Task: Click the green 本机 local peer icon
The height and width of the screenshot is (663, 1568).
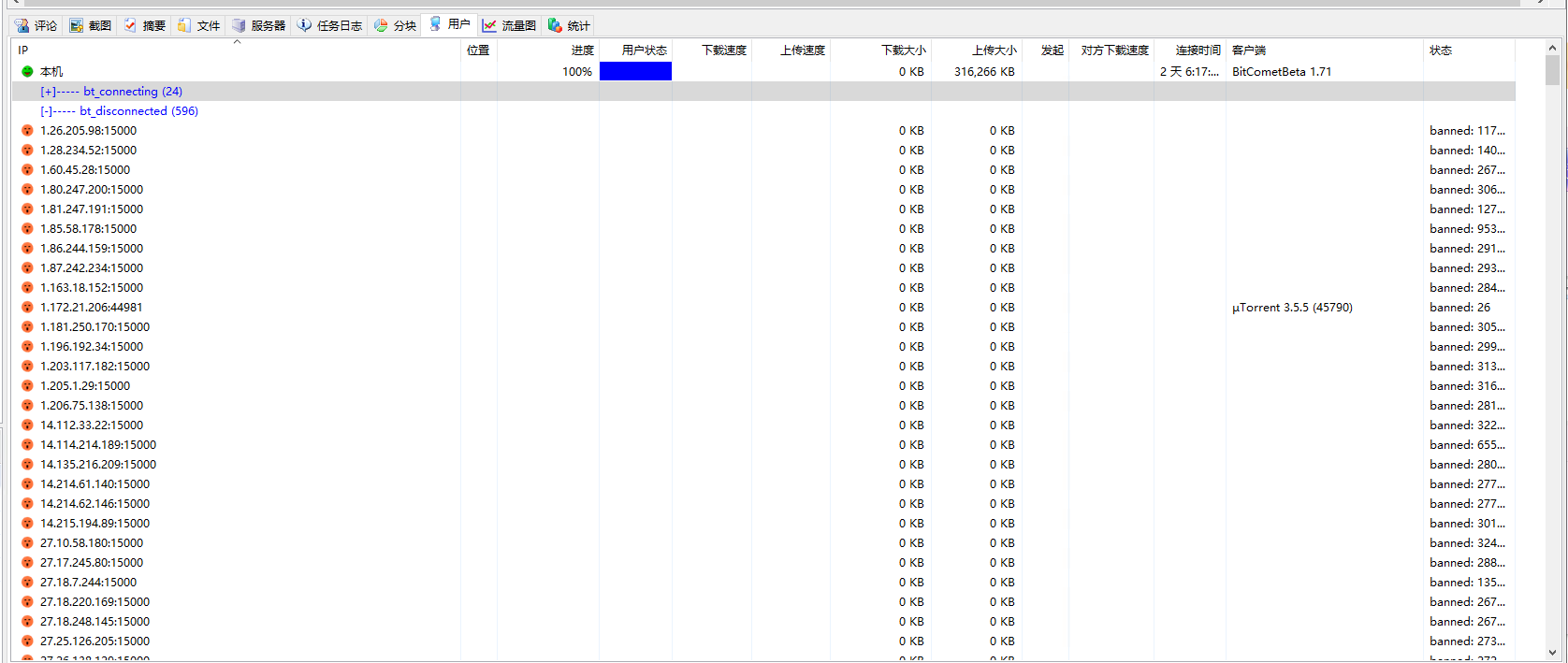Action: point(27,71)
